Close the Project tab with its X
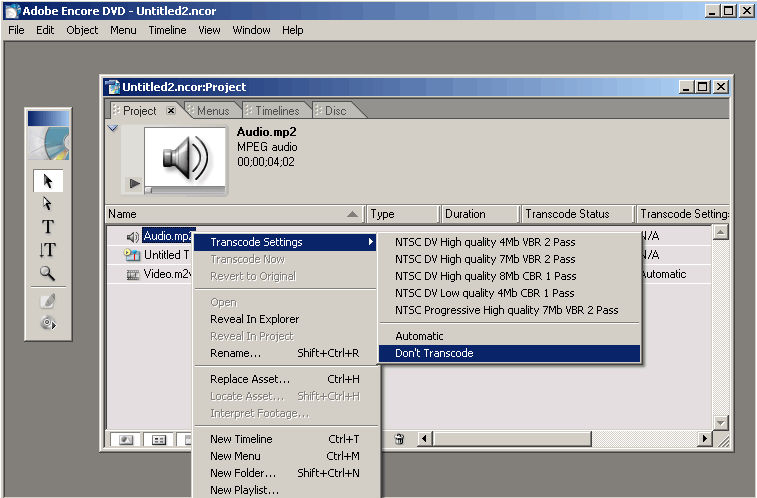Screen dimensions: 757x498 pyautogui.click(x=170, y=111)
